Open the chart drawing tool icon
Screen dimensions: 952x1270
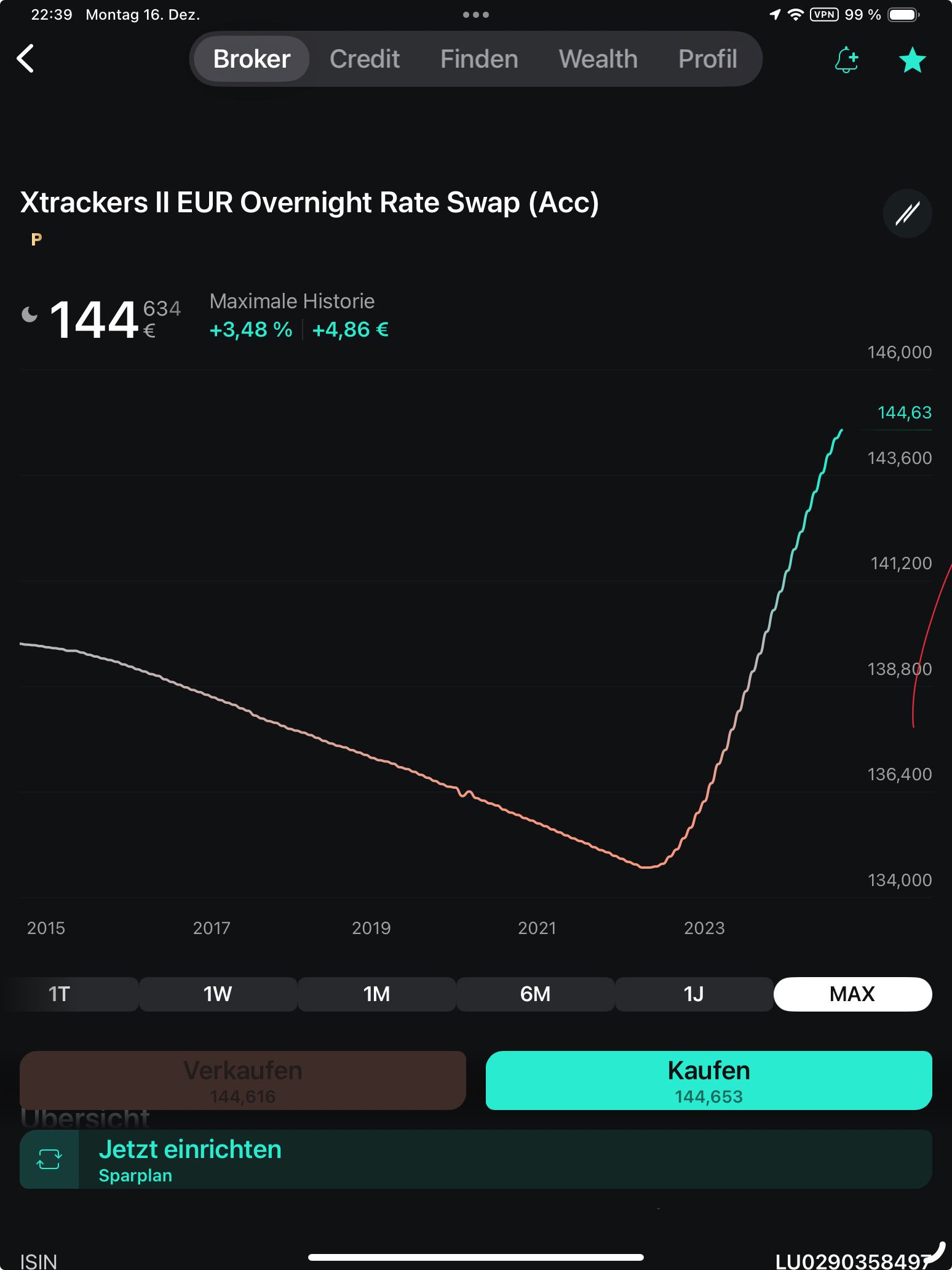point(907,214)
